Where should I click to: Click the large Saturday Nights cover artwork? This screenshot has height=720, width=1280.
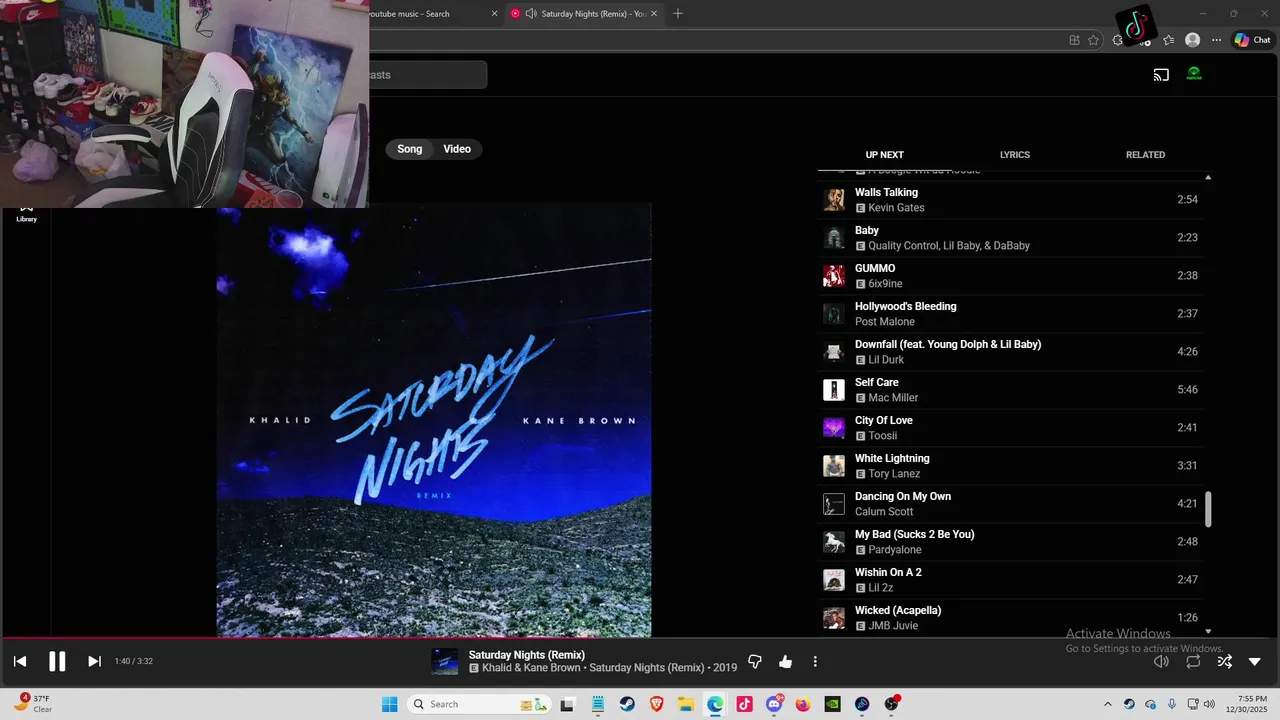[434, 420]
